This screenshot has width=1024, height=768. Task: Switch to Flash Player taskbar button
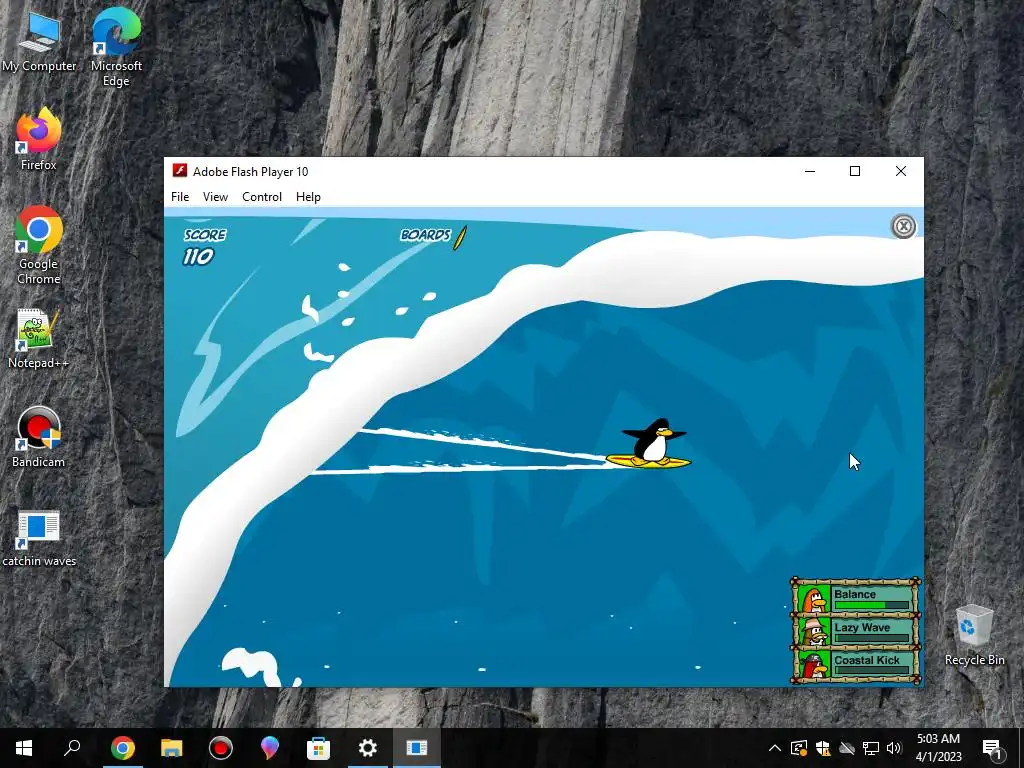417,748
